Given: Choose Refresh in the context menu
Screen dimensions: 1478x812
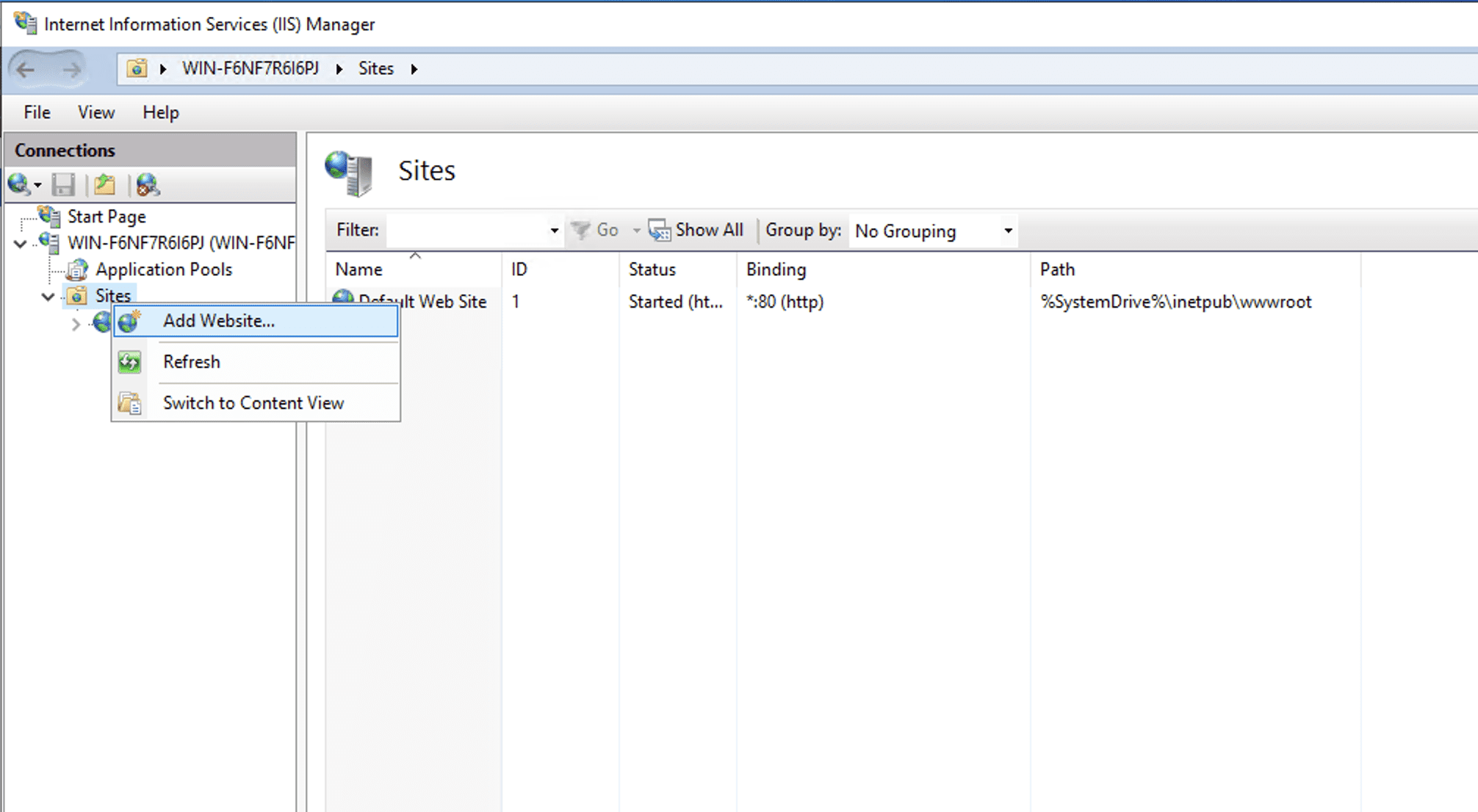Looking at the screenshot, I should click(x=192, y=362).
